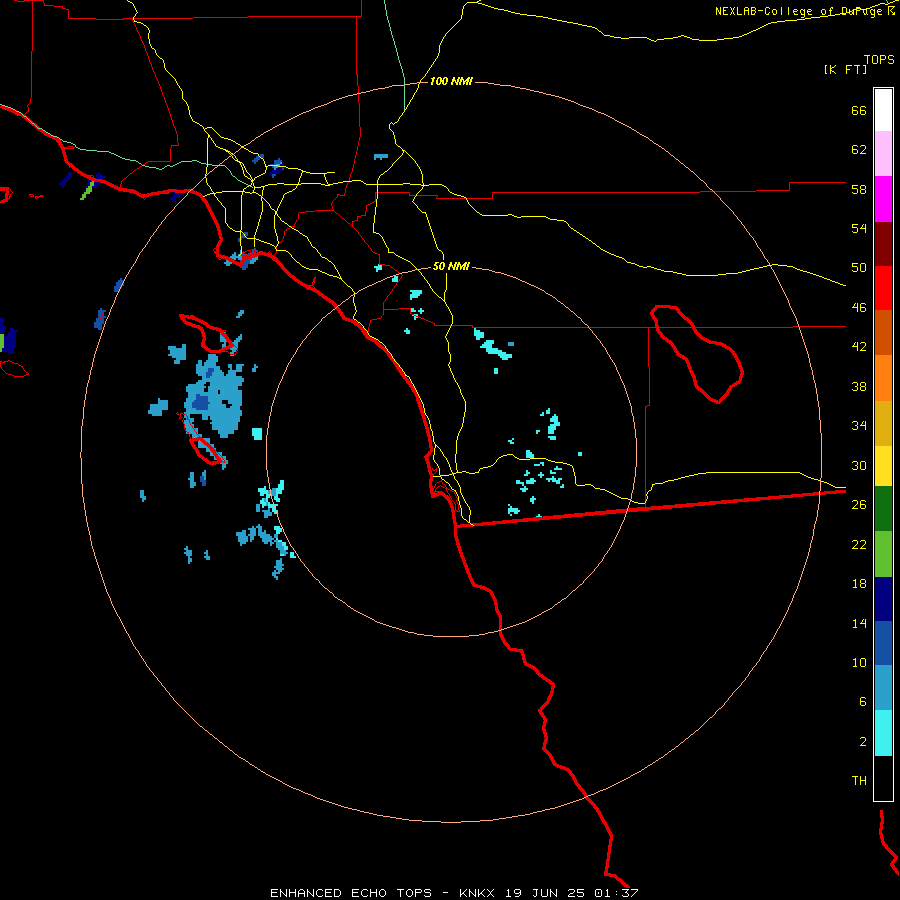Choose the bright orange legend swatch
The width and height of the screenshot is (900, 900).
(883, 378)
